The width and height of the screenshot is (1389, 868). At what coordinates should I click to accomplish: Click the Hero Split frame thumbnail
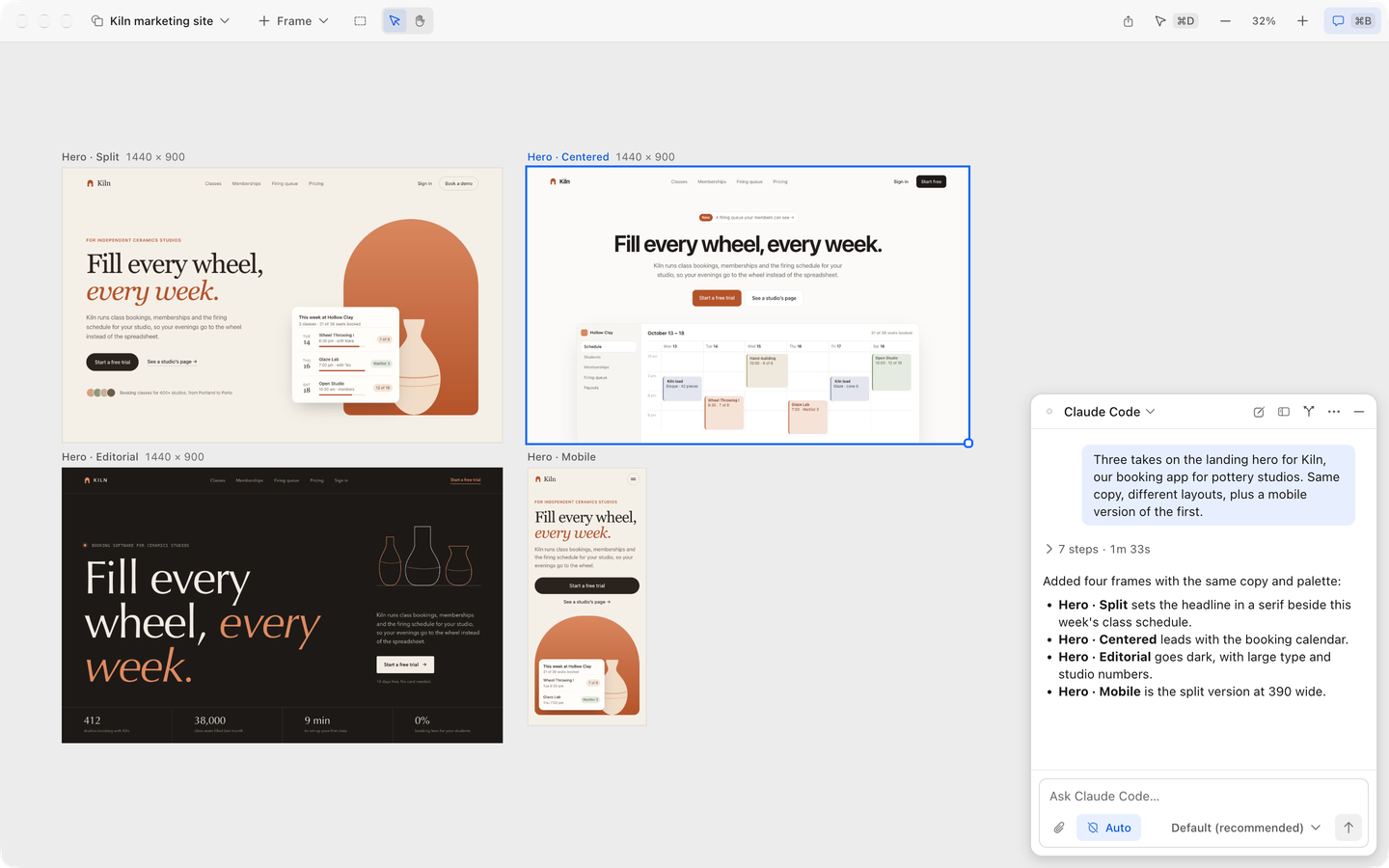click(282, 305)
